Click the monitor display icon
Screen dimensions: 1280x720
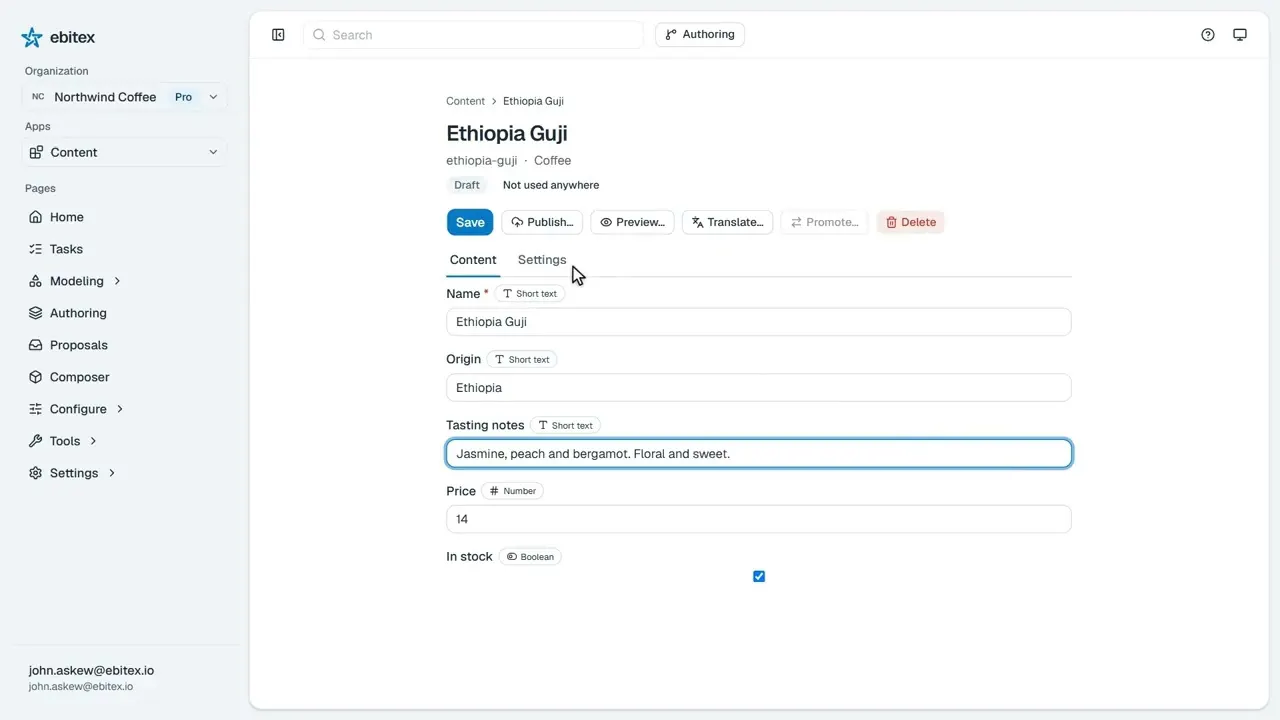pyautogui.click(x=1240, y=35)
